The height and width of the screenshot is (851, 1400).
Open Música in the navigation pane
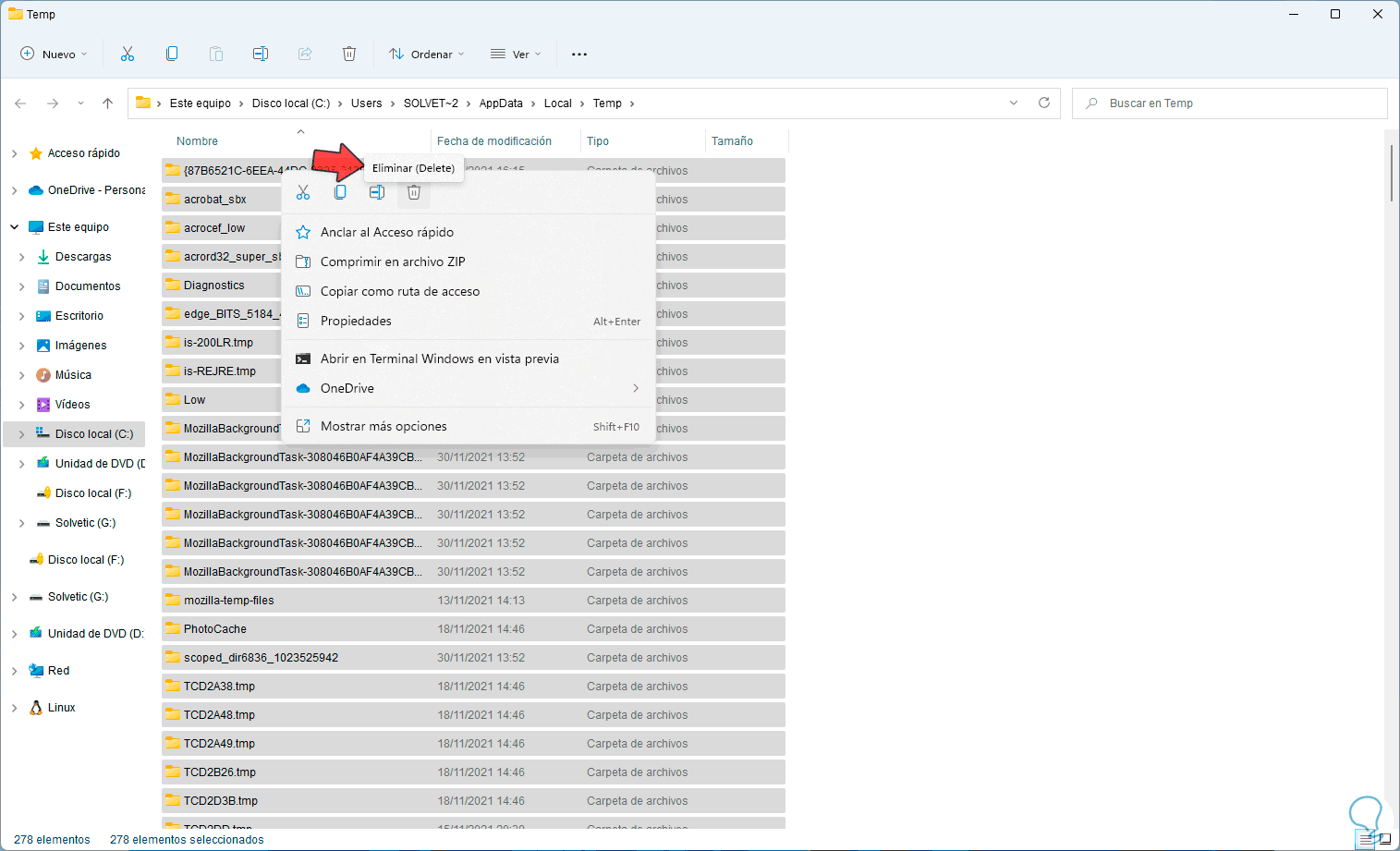[73, 375]
